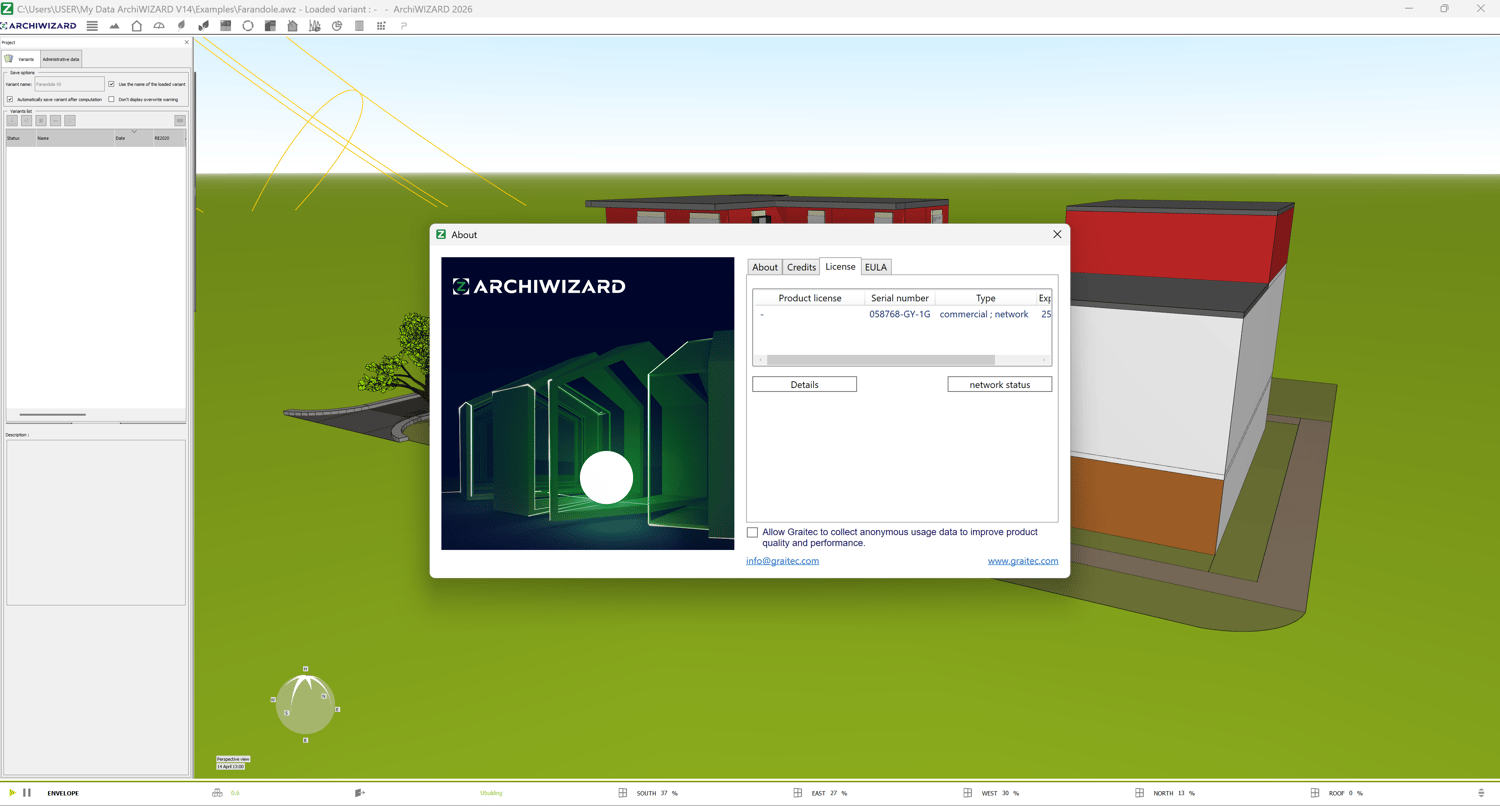The image size is (1500, 806).
Task: Click the filled gray house icon in toolbar
Action: [x=292, y=26]
